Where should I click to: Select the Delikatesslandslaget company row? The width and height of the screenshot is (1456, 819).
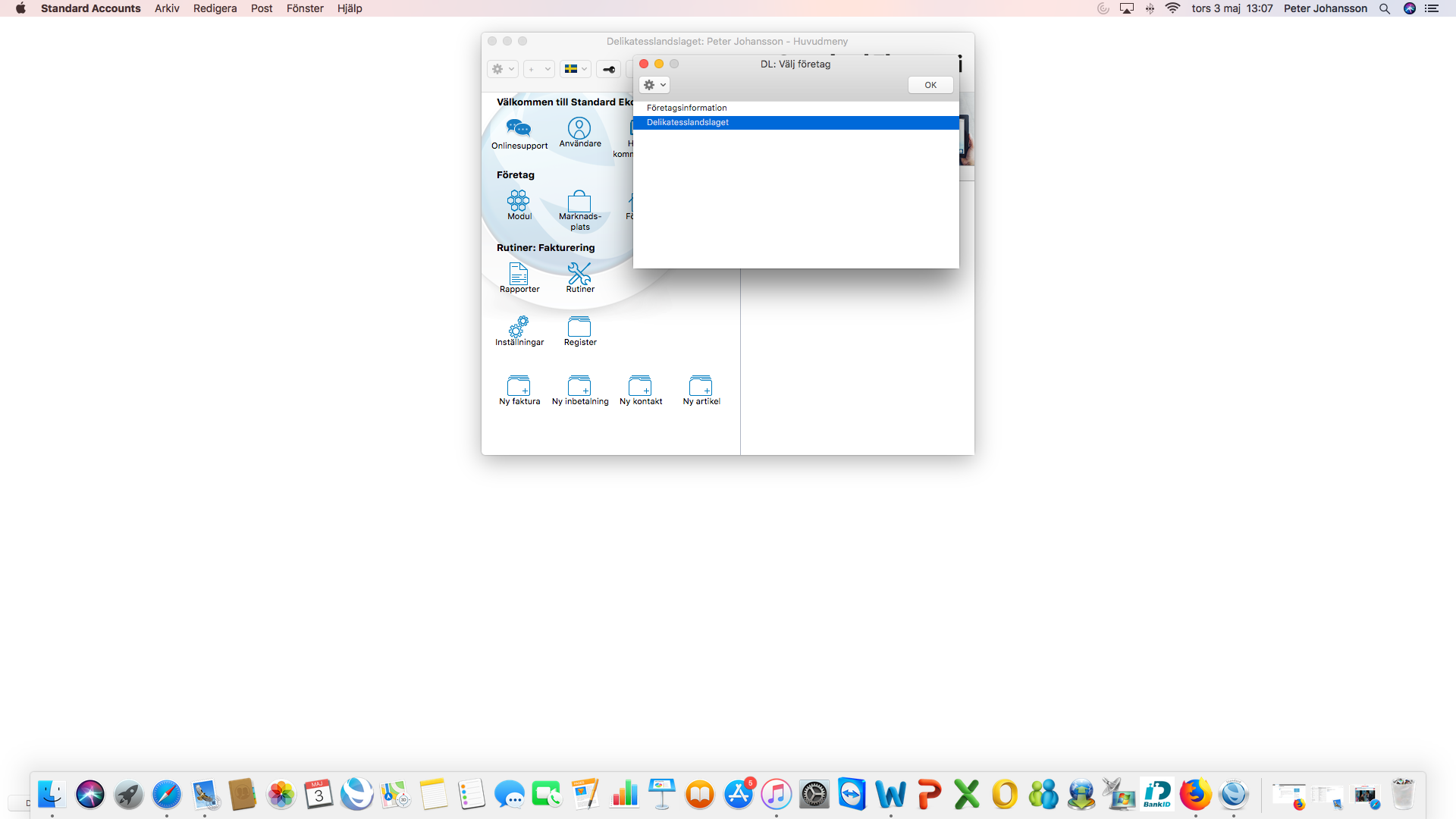tap(796, 123)
